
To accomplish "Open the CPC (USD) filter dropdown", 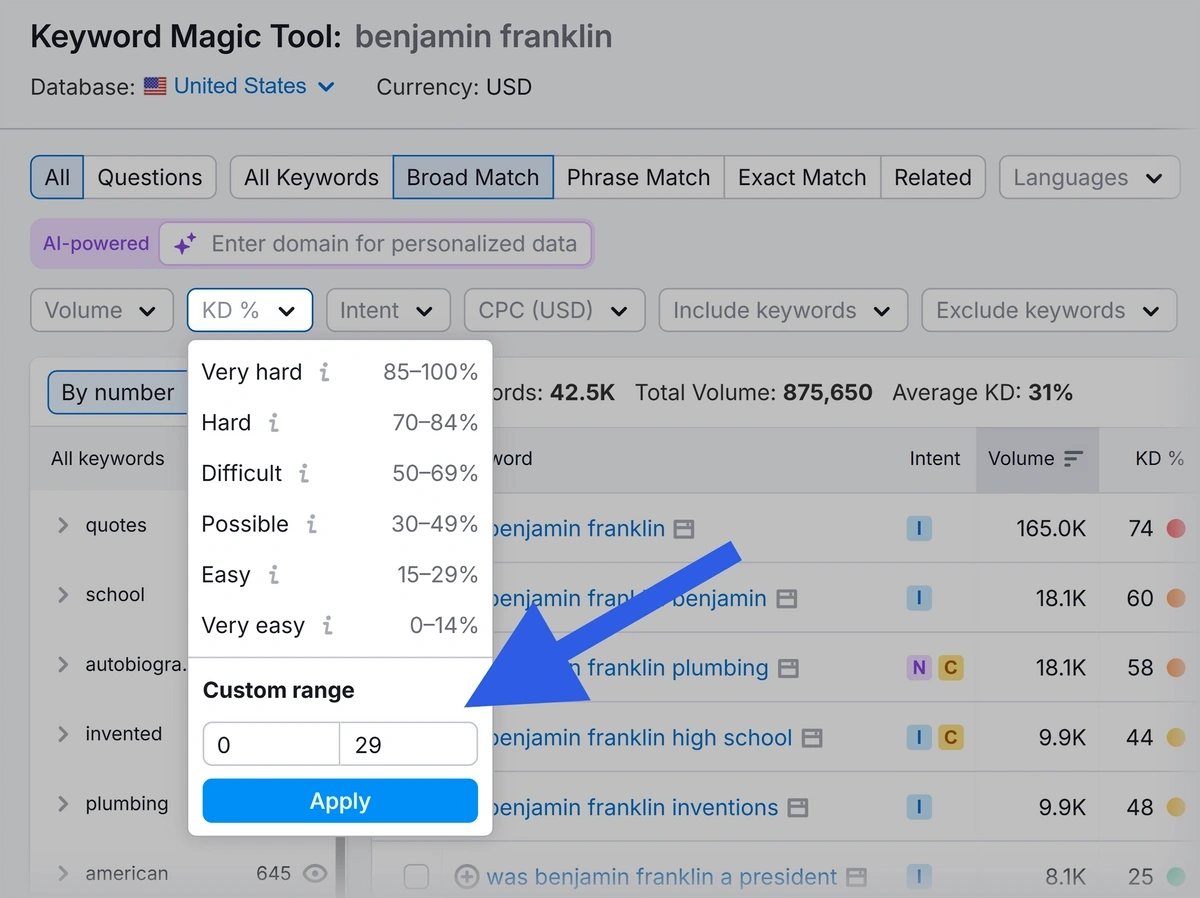I will click(x=553, y=311).
